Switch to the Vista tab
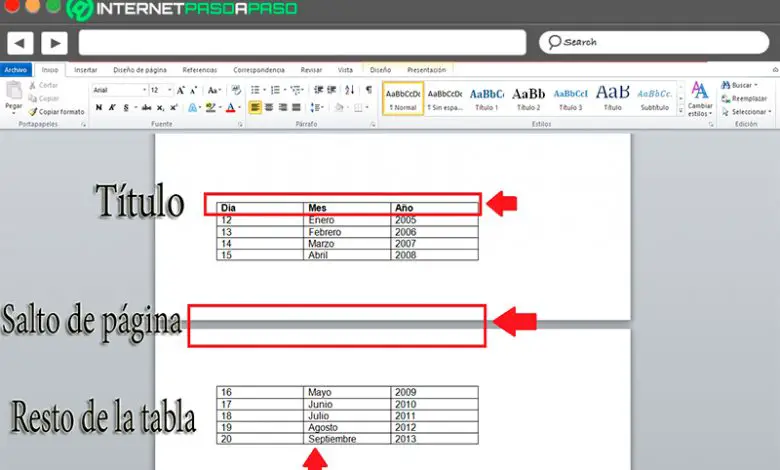 click(345, 70)
